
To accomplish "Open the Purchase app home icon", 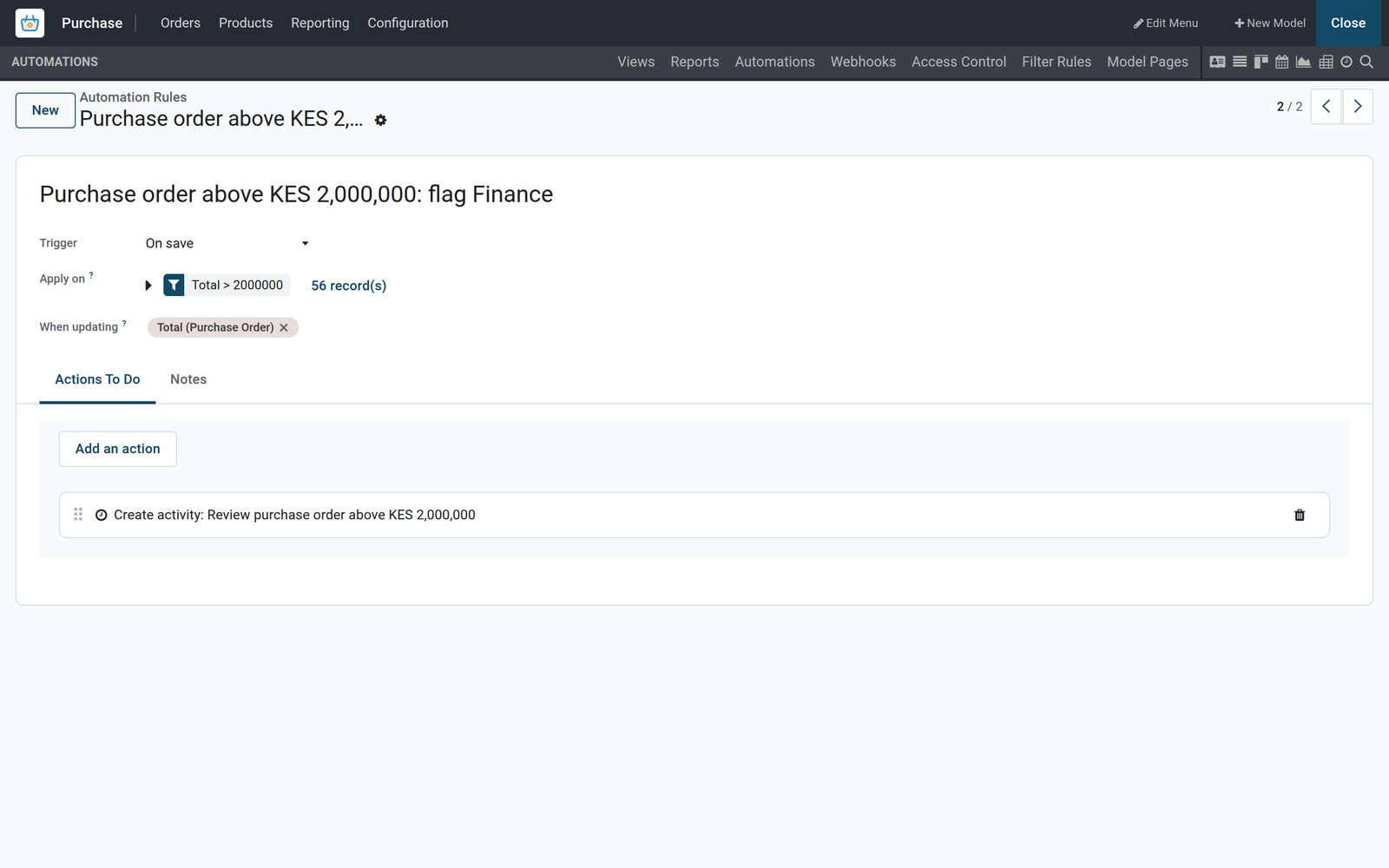I will click(30, 23).
